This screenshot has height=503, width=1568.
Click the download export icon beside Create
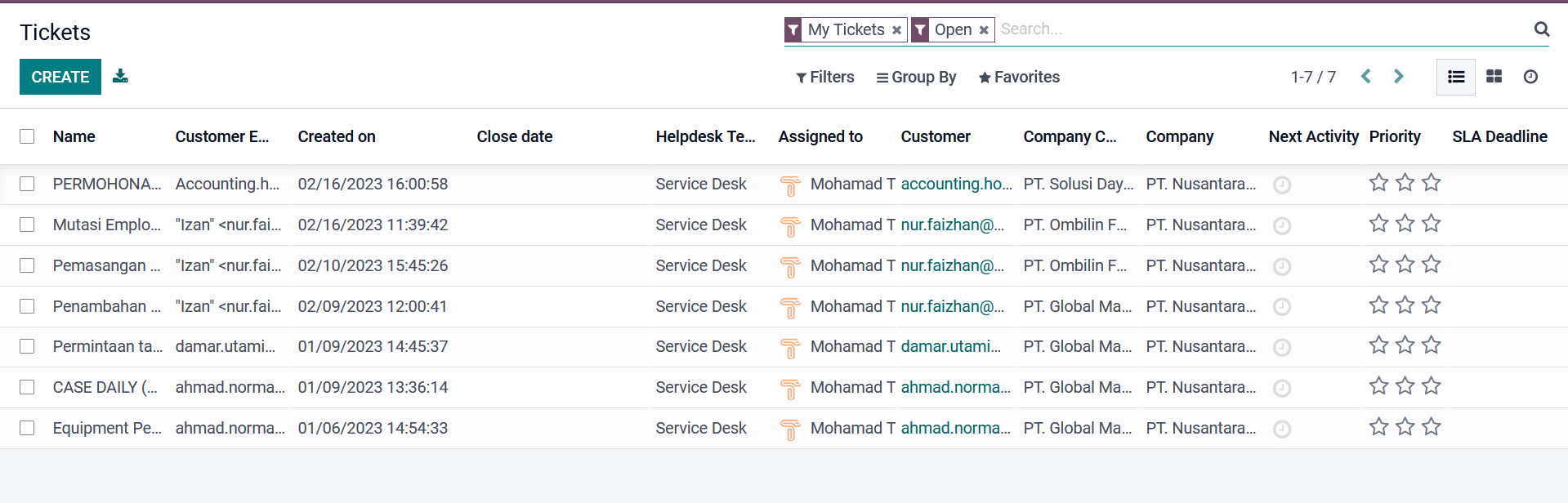(x=120, y=76)
